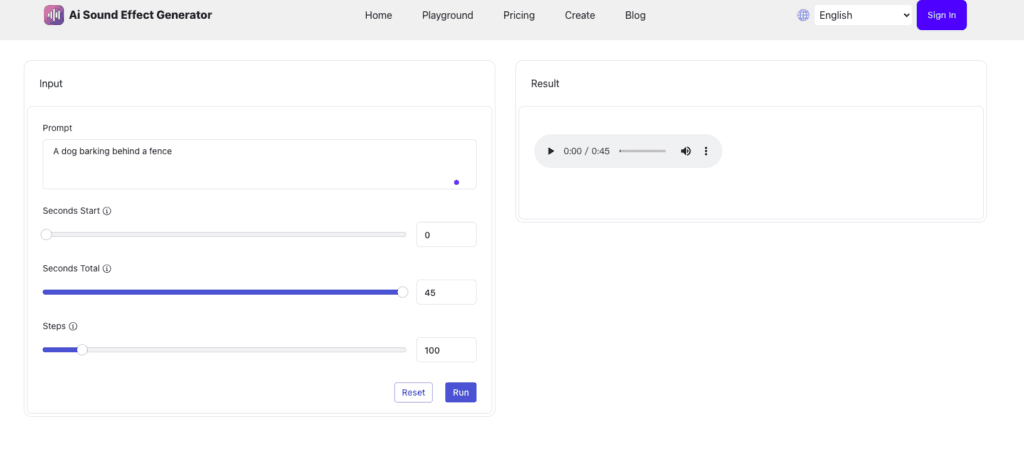Navigate to the Create page
1024x467 pixels.
click(x=580, y=15)
